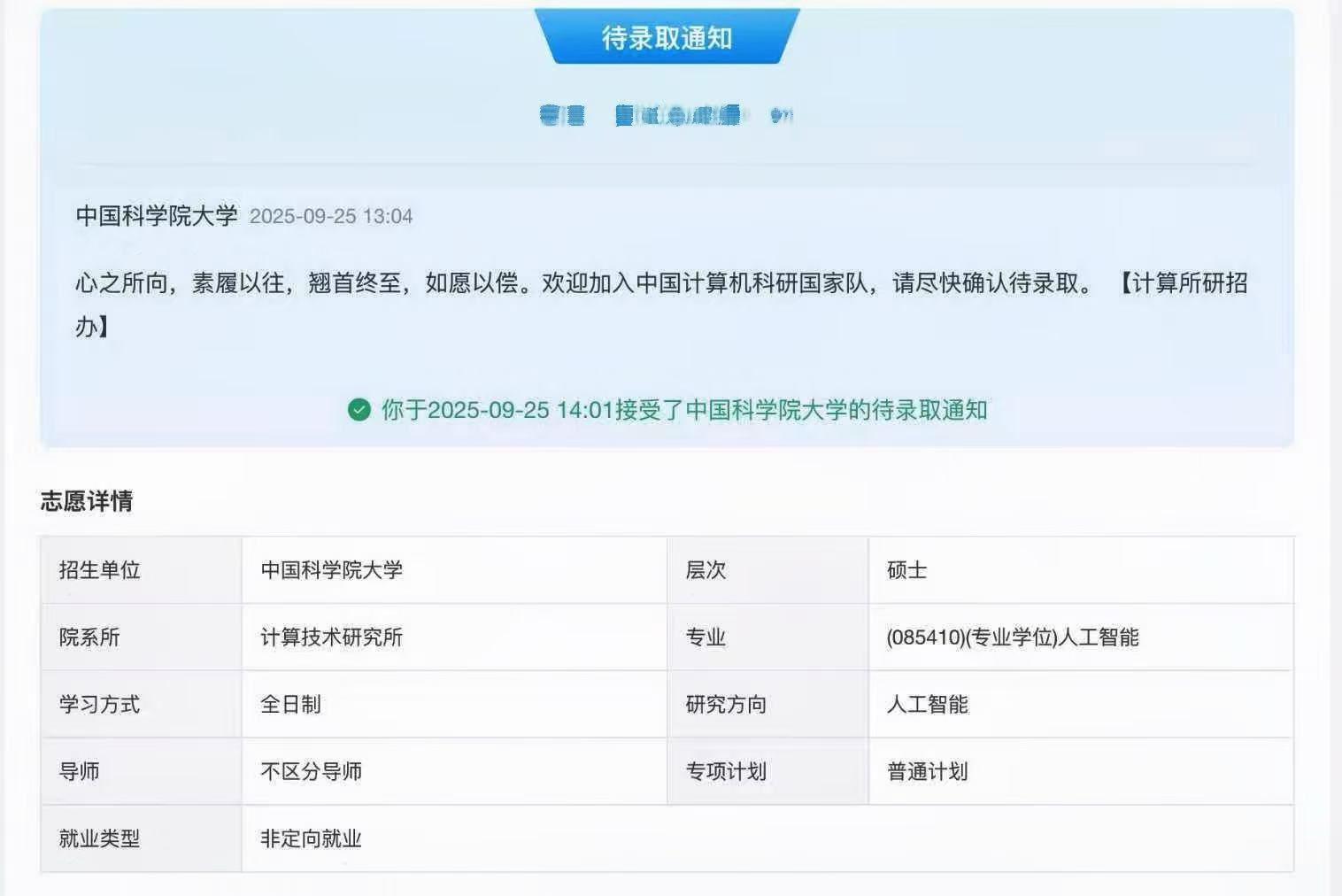Select the 非定向就业 table cell
Image resolution: width=1342 pixels, height=896 pixels.
click(x=767, y=838)
